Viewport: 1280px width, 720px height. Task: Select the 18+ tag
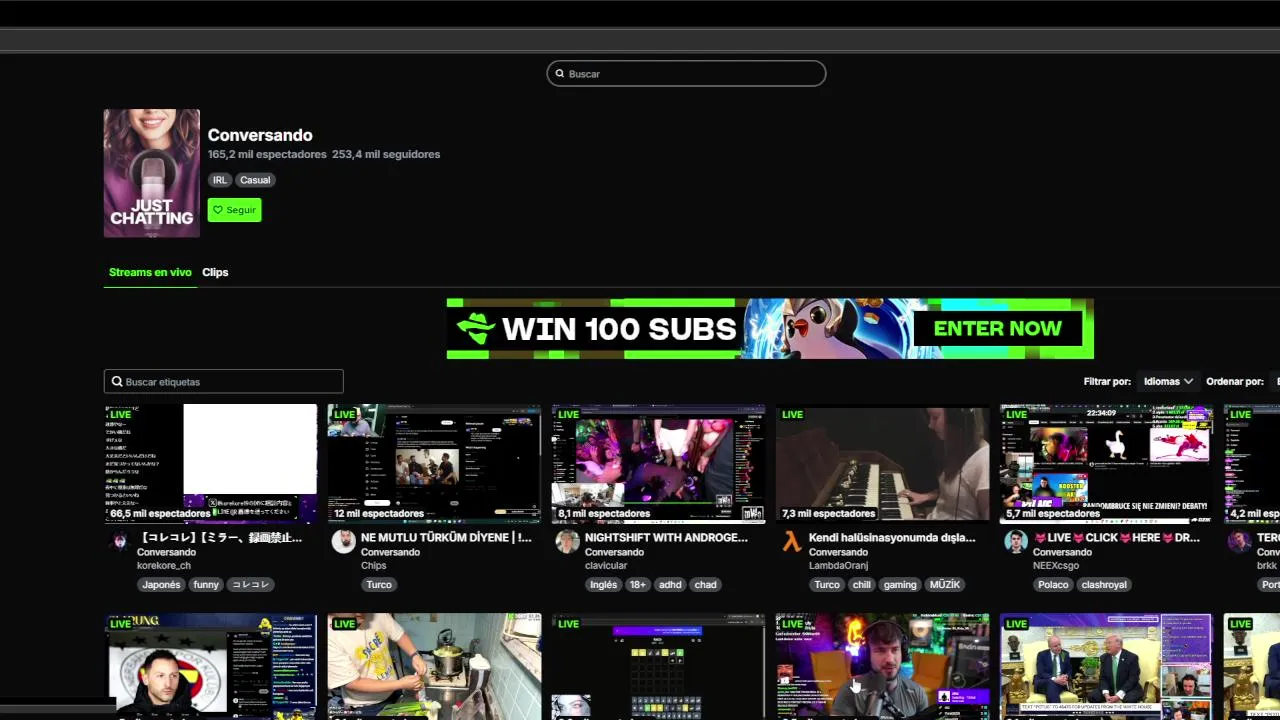tap(638, 584)
